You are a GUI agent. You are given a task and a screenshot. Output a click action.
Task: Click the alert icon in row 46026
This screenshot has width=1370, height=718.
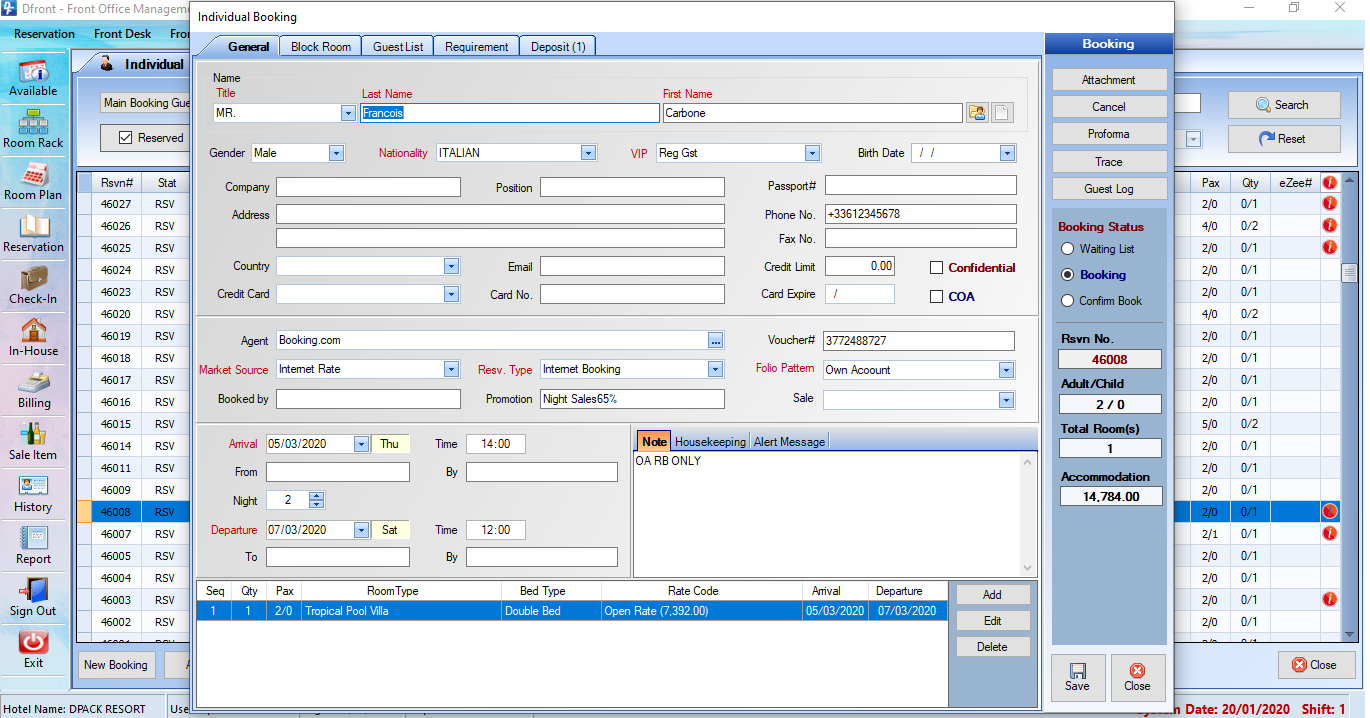tap(1330, 226)
